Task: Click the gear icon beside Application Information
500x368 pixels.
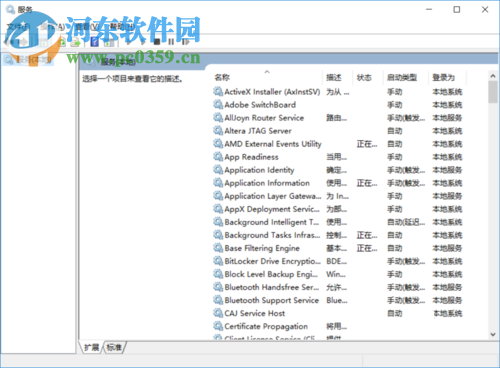Action: [x=218, y=182]
